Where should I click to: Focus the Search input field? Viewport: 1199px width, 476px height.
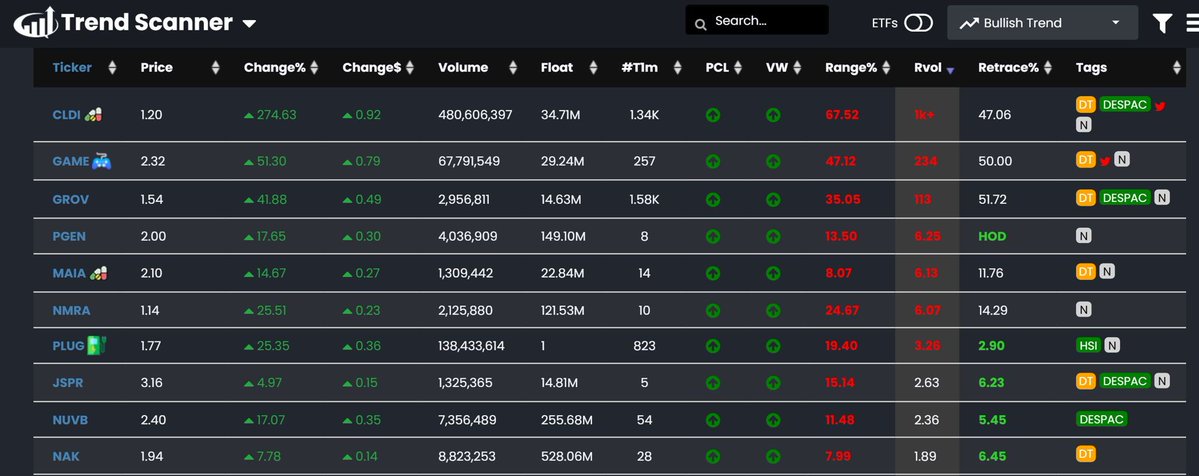tap(757, 20)
